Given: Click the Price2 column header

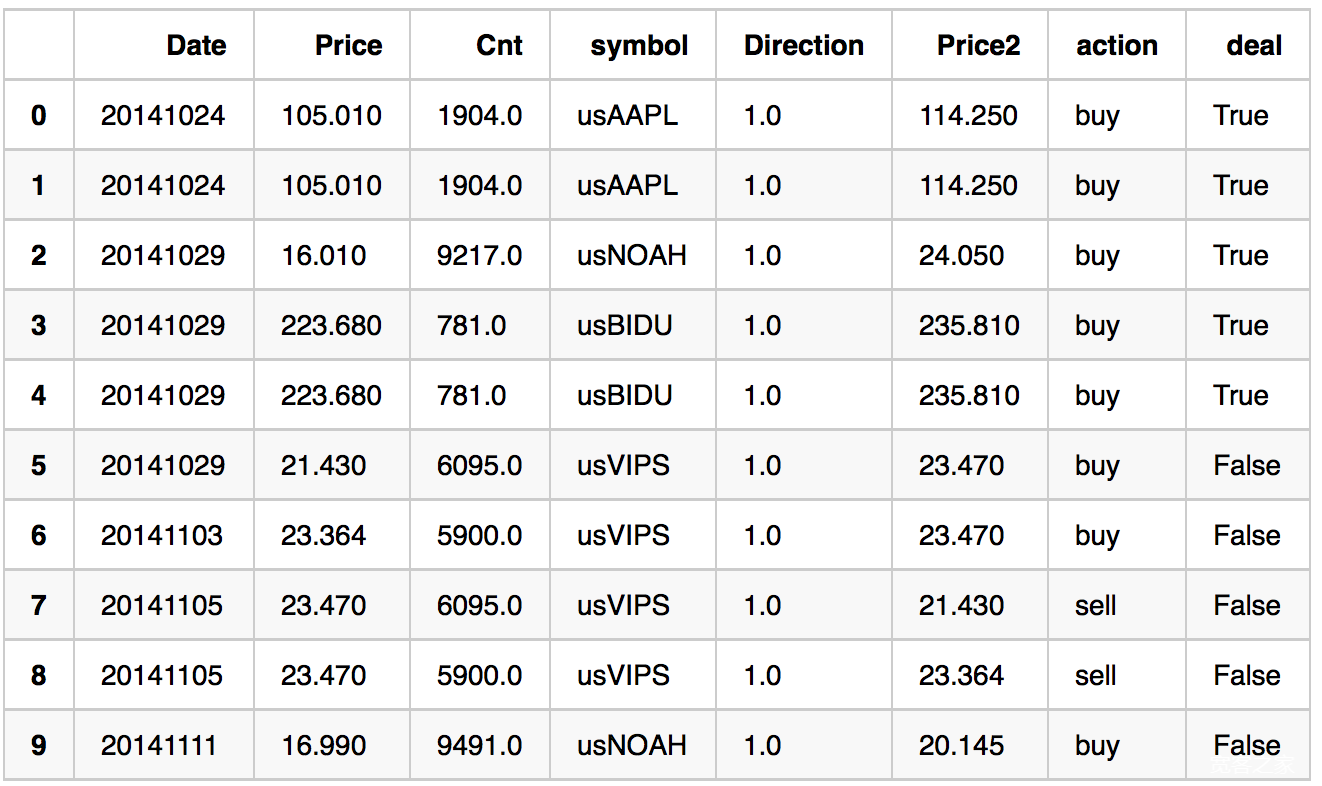Looking at the screenshot, I should coord(978,45).
